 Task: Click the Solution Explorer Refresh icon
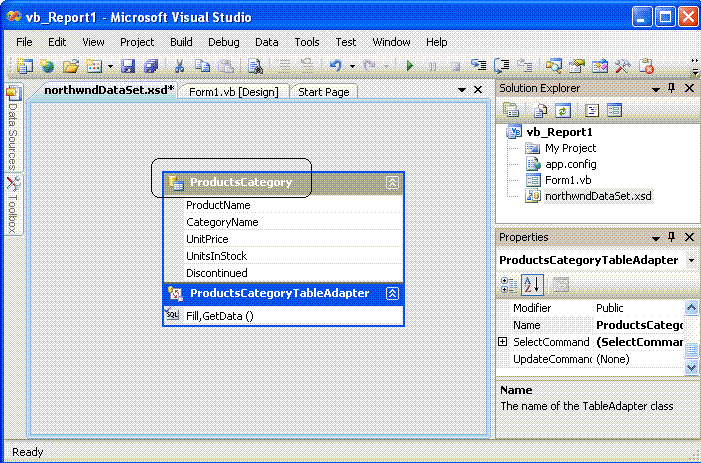point(563,110)
